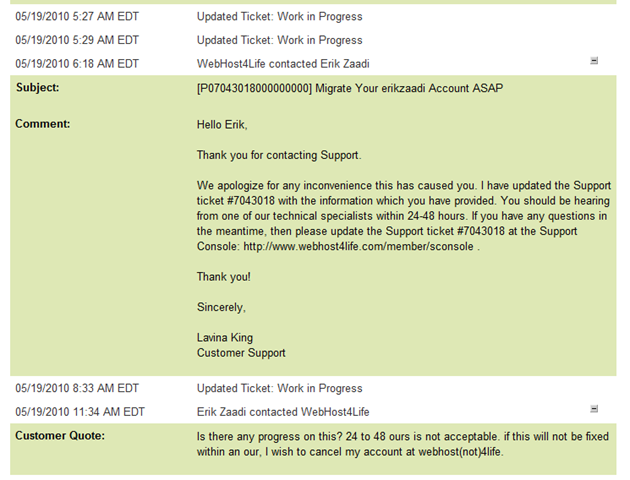This screenshot has height=480, width=630.
Task: Collapse the 11:34 AM Erik Zaadi message
Action: point(594,409)
